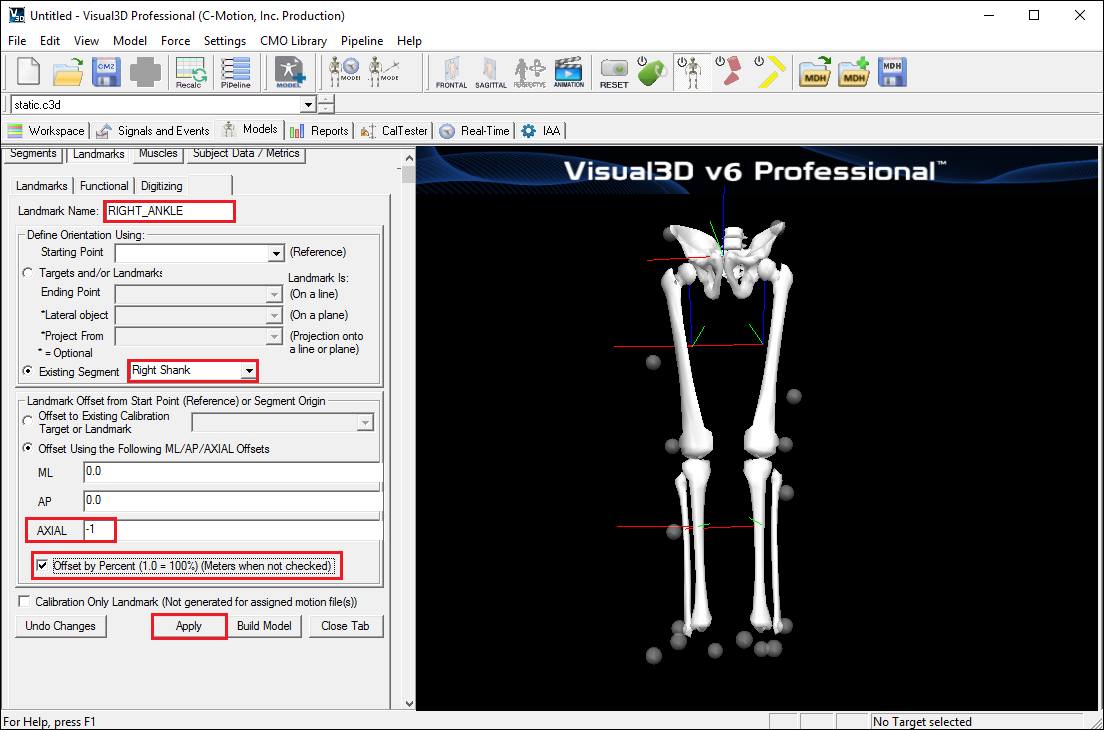Open the Model menu
This screenshot has width=1104, height=730.
130,41
